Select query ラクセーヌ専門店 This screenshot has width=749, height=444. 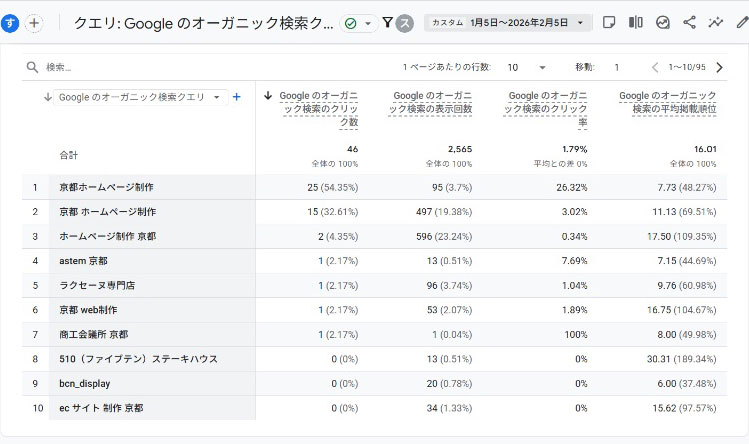tap(97, 286)
